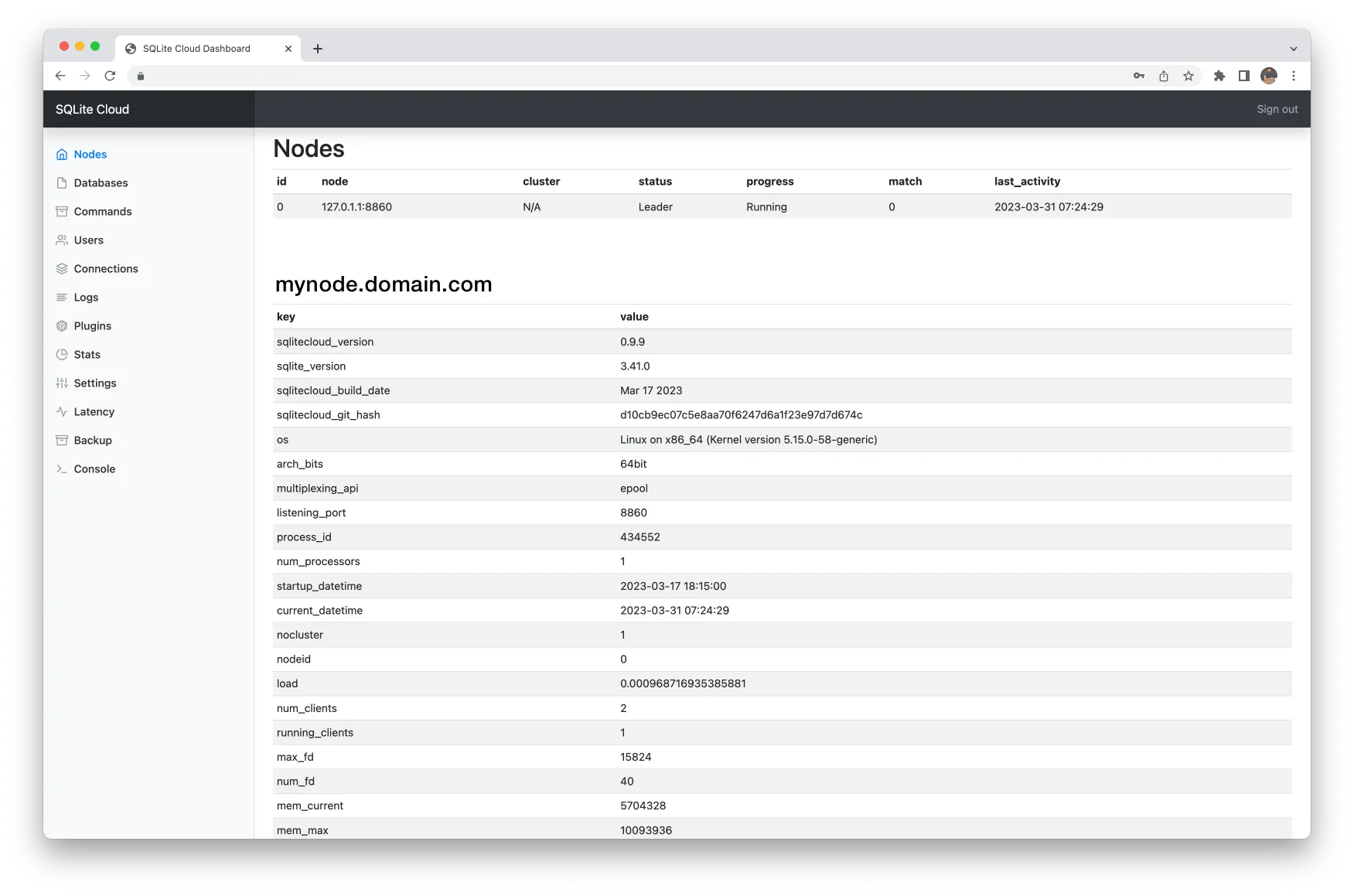Viewport: 1354px width, 896px height.
Task: Switch to the SQLite Cloud Dashboard tab
Action: point(197,48)
